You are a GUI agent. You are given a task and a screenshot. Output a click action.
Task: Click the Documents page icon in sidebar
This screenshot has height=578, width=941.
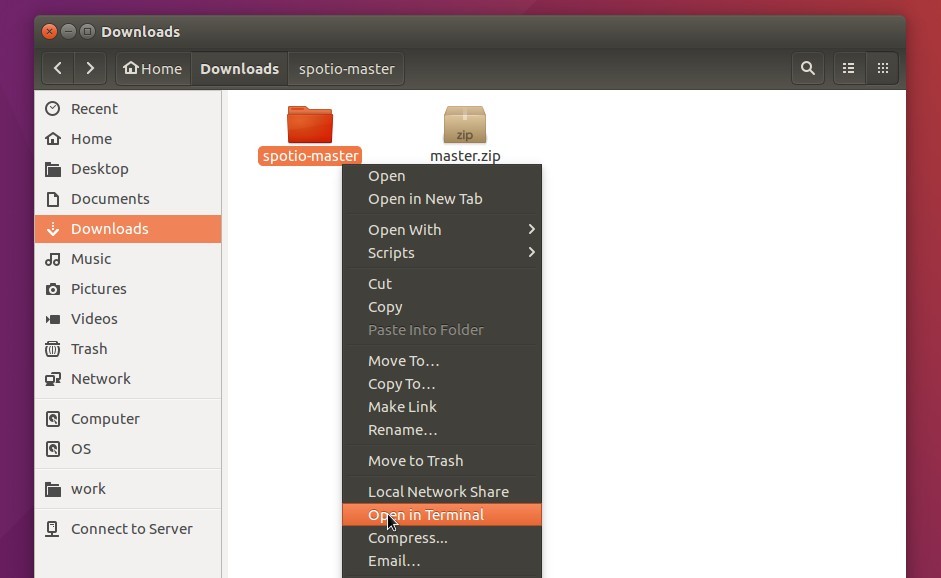click(53, 199)
